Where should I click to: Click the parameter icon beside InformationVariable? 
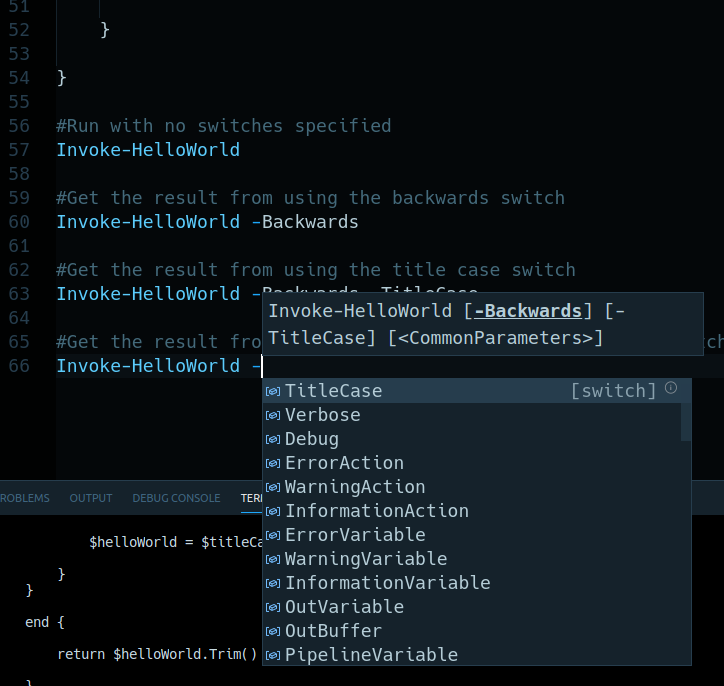point(272,583)
